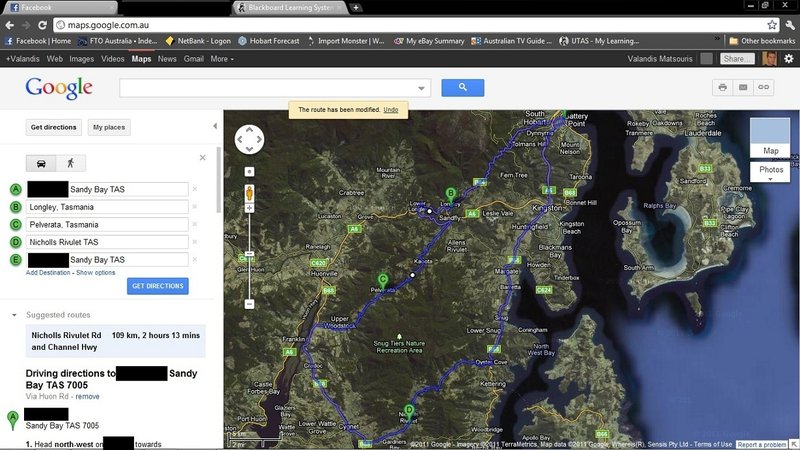Screen dimensions: 800x450
Task: Open the NetBank - Logon bookmark
Action: [x=198, y=41]
